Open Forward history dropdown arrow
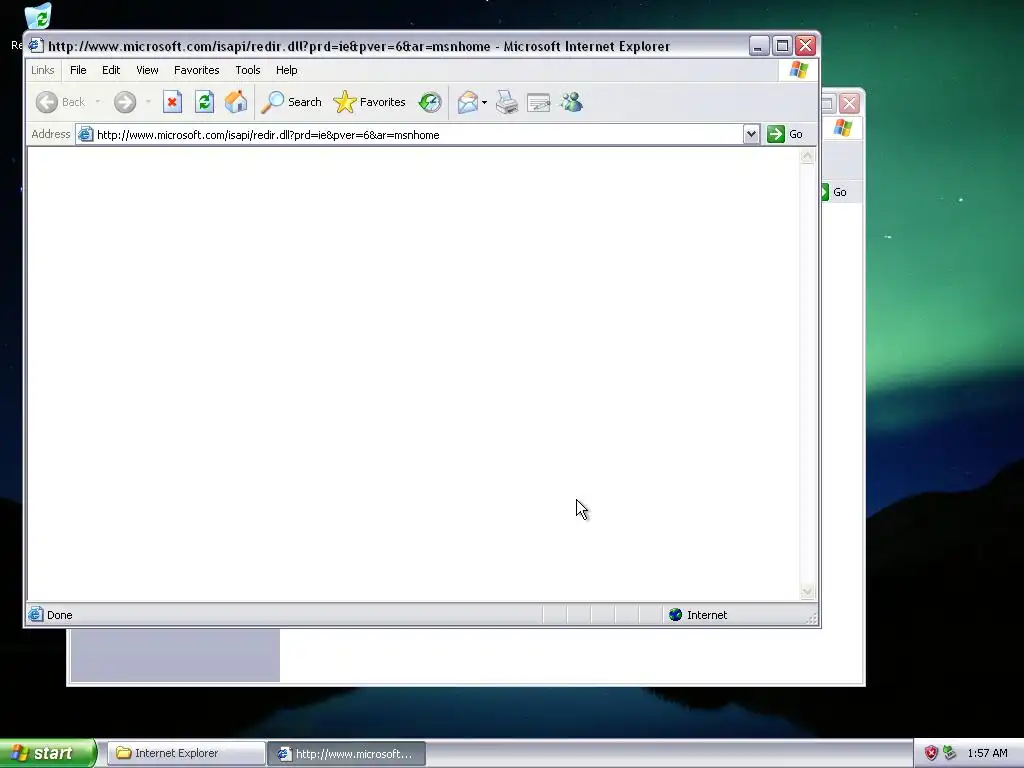 pyautogui.click(x=148, y=102)
